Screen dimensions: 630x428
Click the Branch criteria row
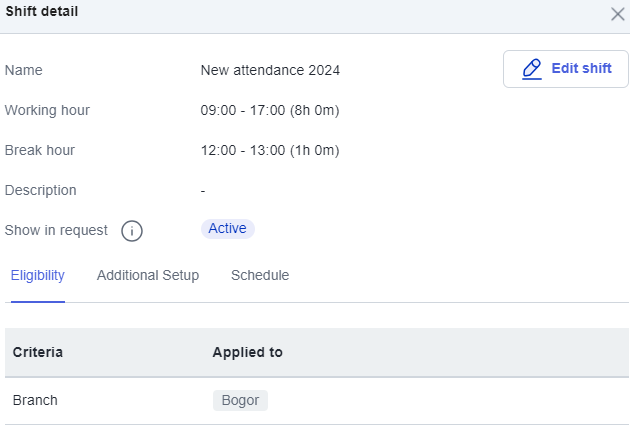coord(317,401)
